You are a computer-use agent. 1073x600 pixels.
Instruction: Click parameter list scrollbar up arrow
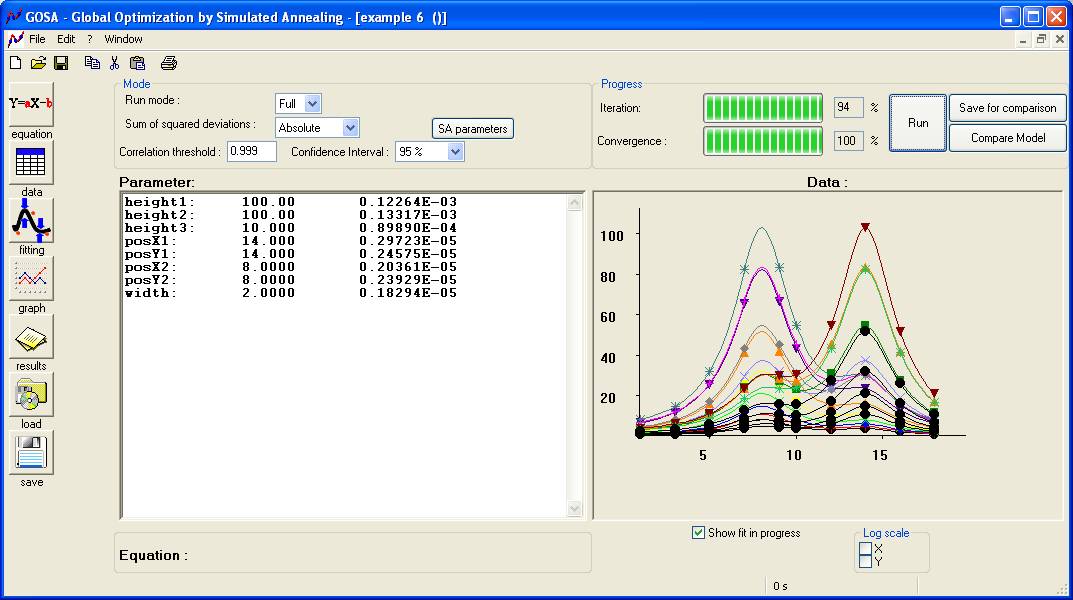[x=574, y=203]
